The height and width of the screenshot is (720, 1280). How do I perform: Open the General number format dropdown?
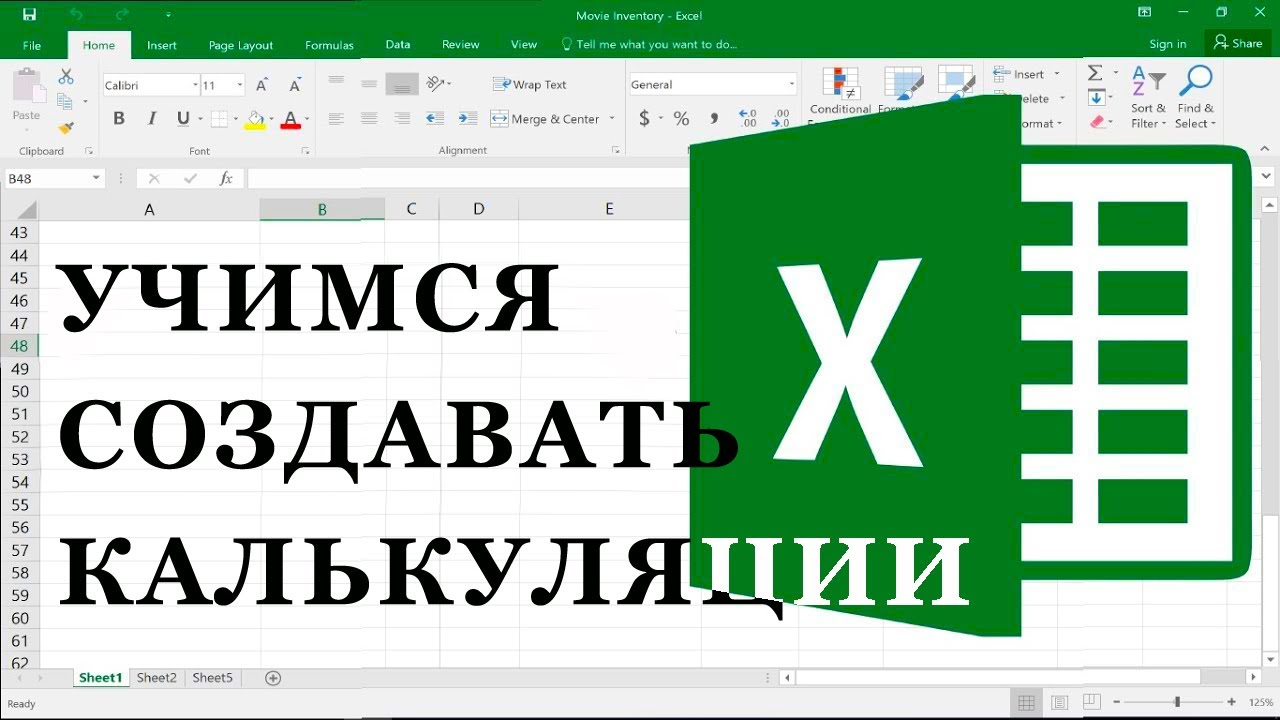(792, 85)
